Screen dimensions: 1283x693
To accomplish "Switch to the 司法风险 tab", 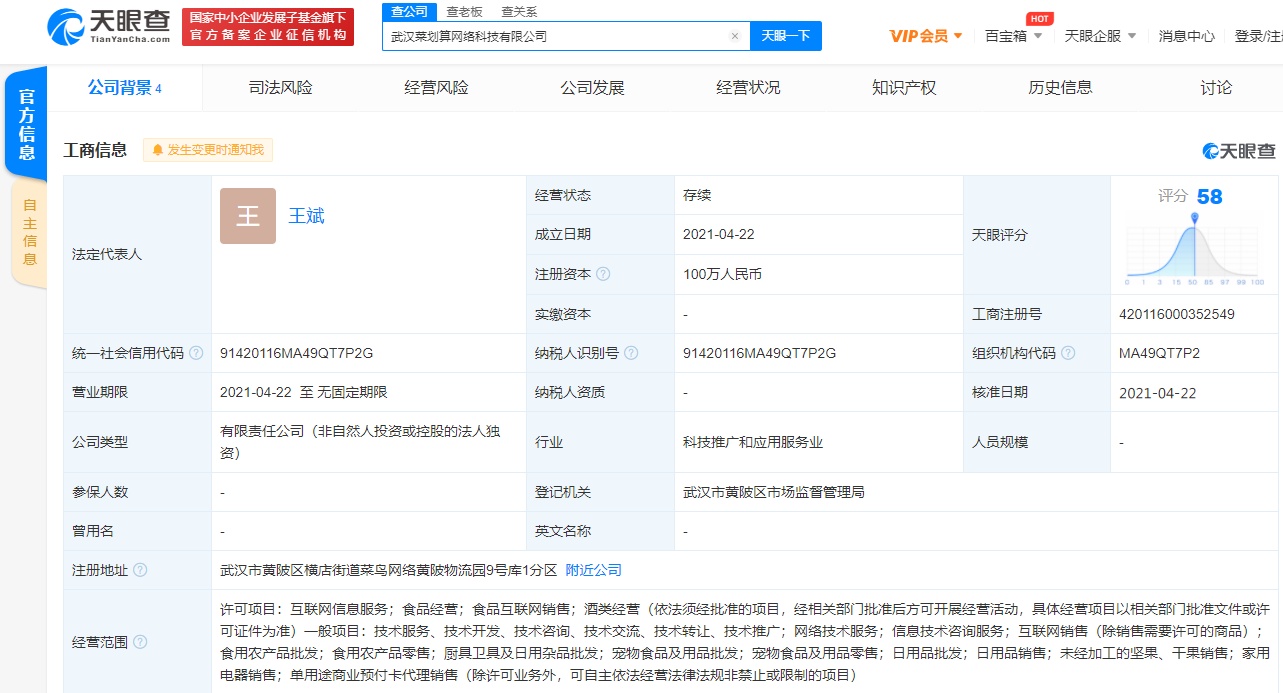I will point(281,88).
